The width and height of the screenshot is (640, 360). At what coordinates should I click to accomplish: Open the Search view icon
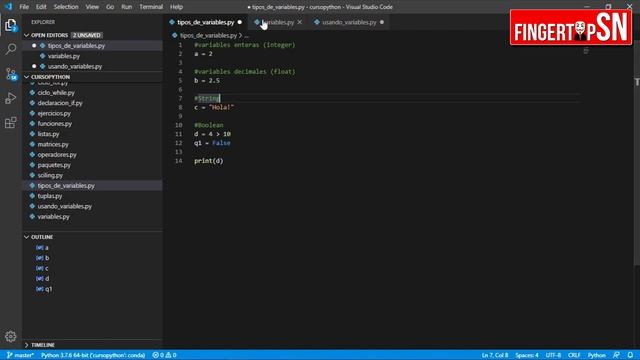[x=11, y=49]
